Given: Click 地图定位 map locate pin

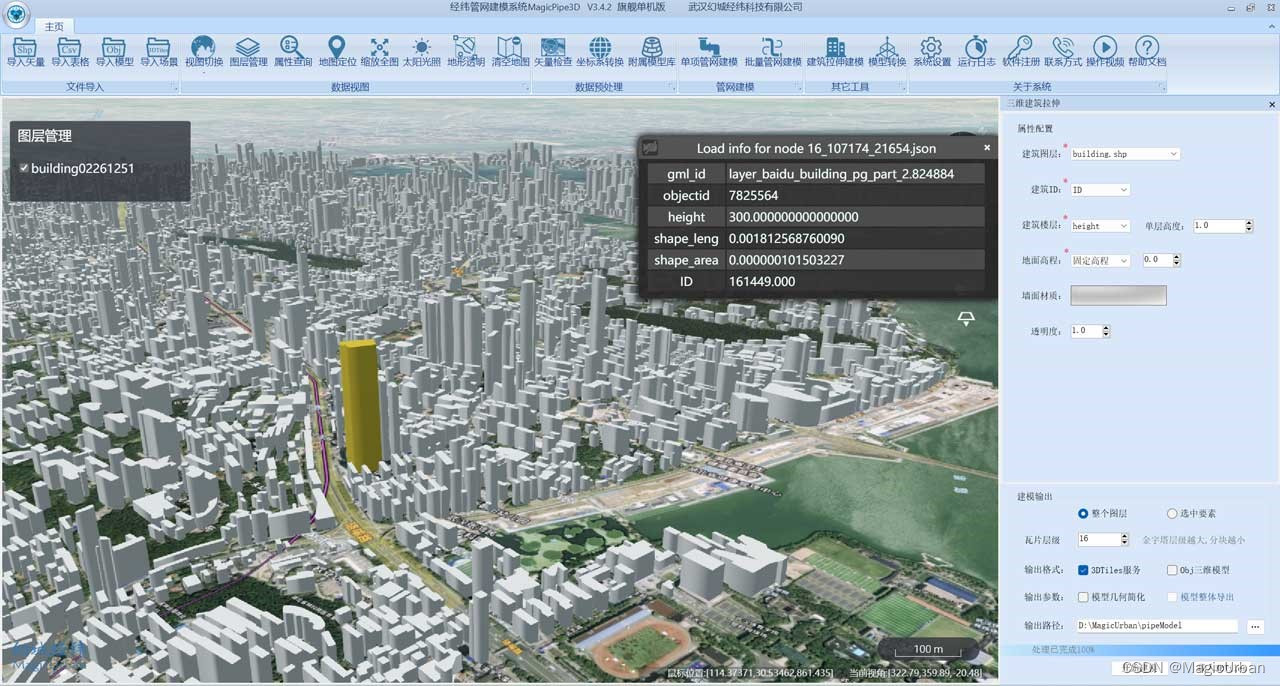Looking at the screenshot, I should coord(336,47).
